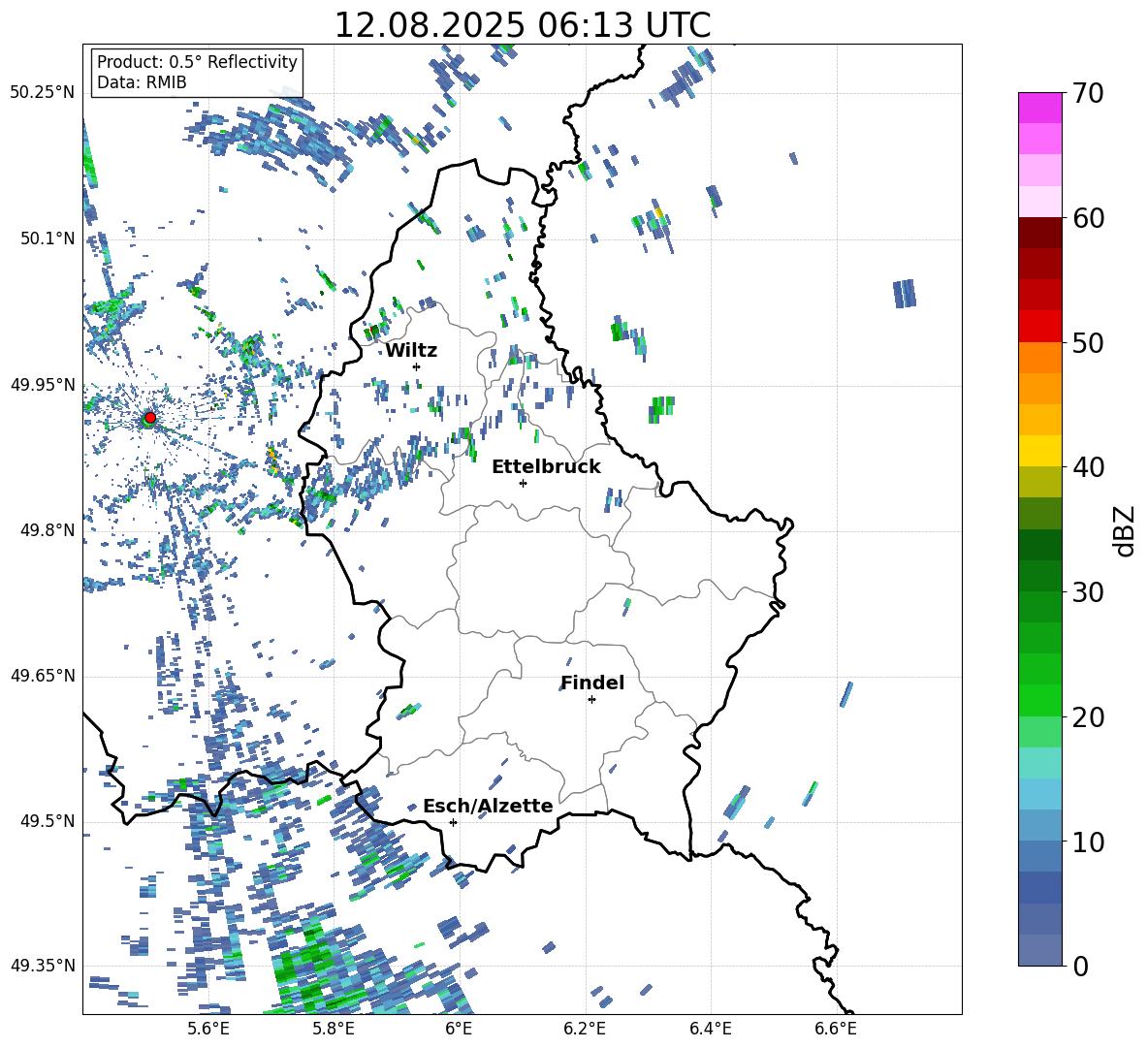This screenshot has height=1048, width=1148.
Task: Click the Esch/Alzette station cross marker
Action: [453, 822]
